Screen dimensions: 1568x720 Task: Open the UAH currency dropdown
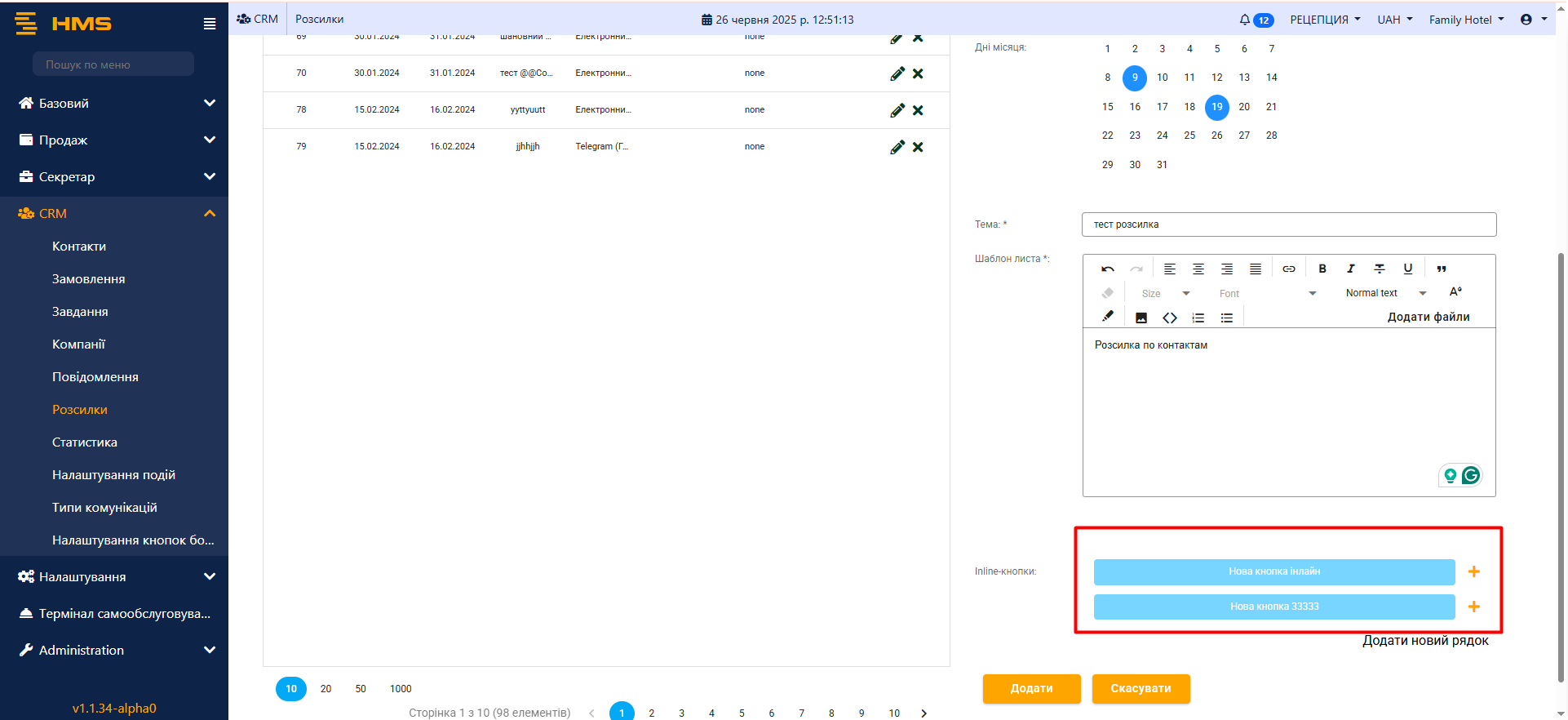pyautogui.click(x=1394, y=20)
